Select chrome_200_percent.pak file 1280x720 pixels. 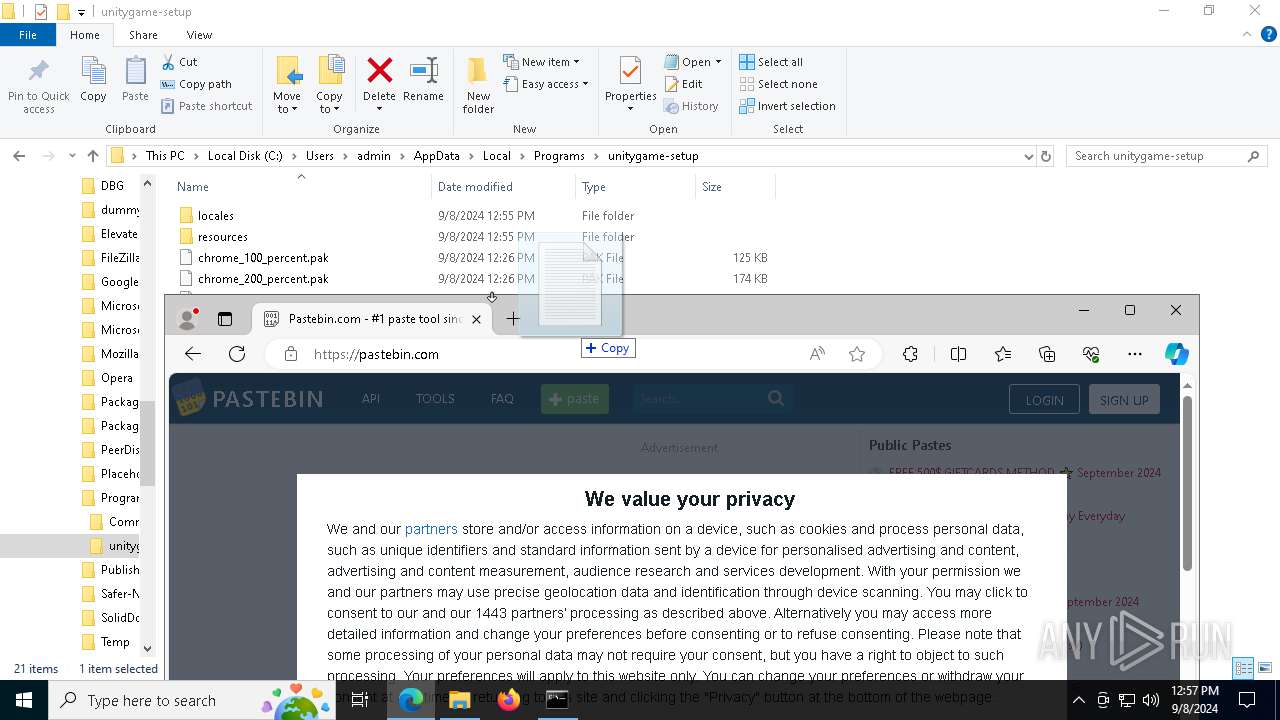(x=263, y=279)
